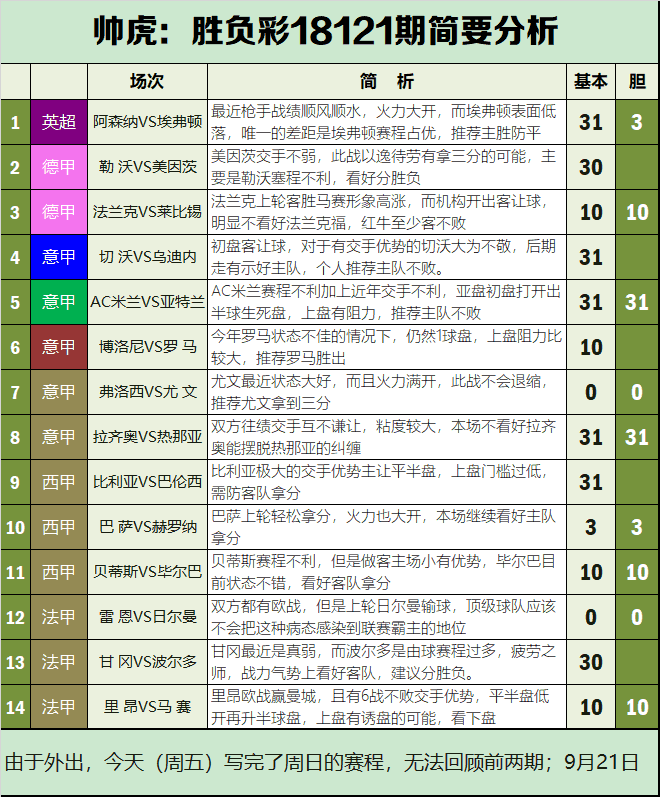Click 胆 value 10 for 里昂VS马赛
Viewport: 660px width, 797px height.
point(637,707)
